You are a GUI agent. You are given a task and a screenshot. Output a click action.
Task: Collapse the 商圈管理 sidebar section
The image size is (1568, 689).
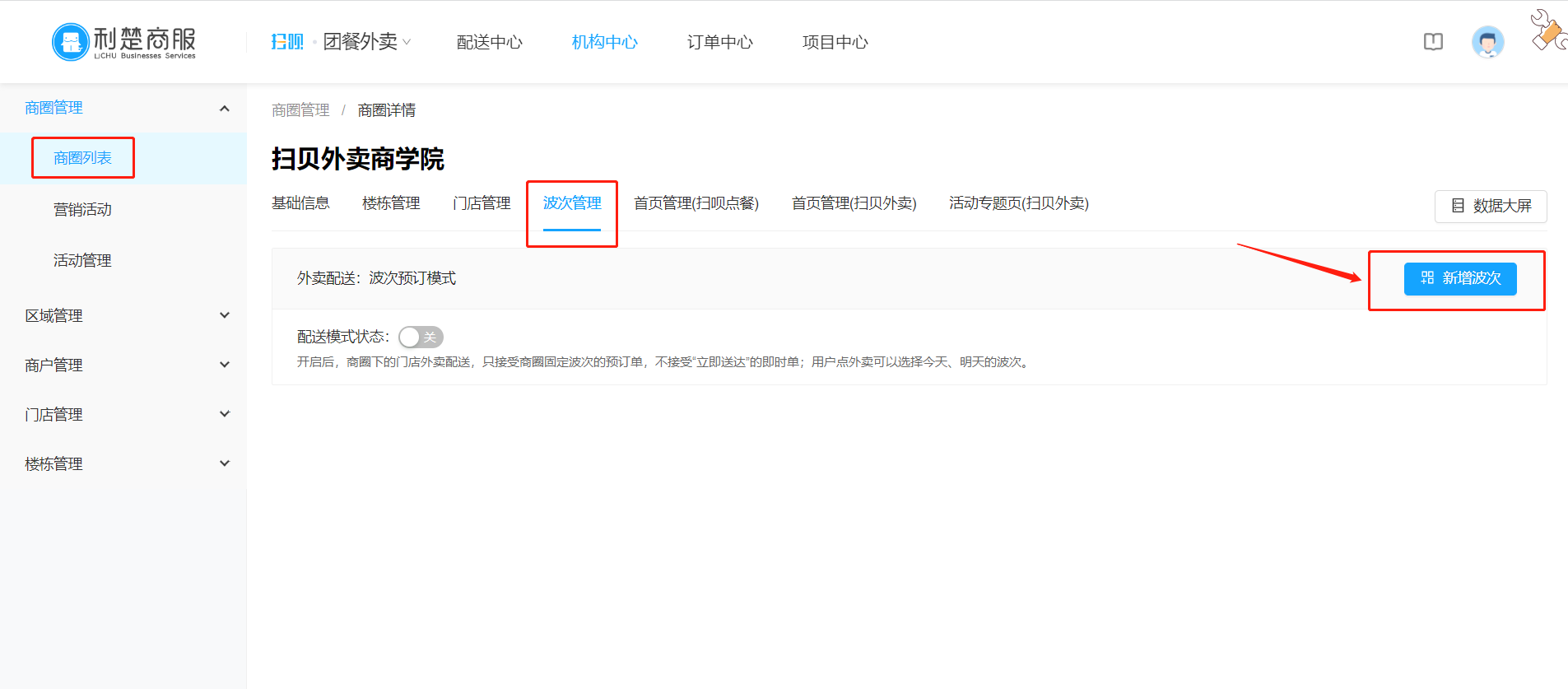123,108
